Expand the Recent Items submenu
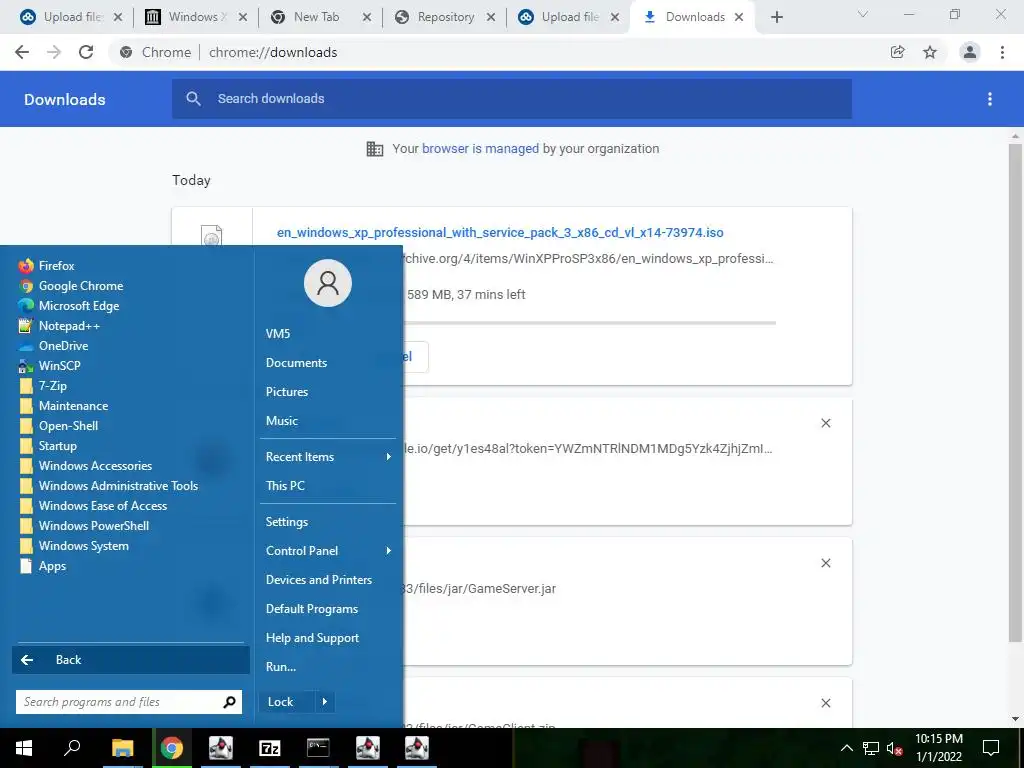 tap(328, 457)
